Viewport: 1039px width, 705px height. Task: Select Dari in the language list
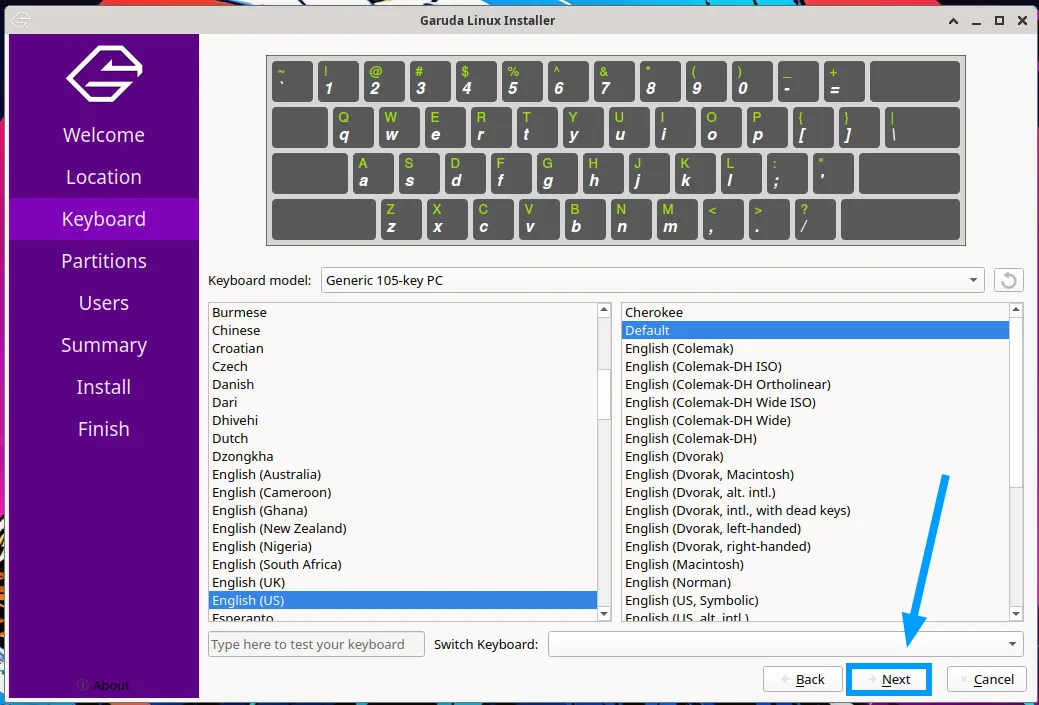point(402,402)
